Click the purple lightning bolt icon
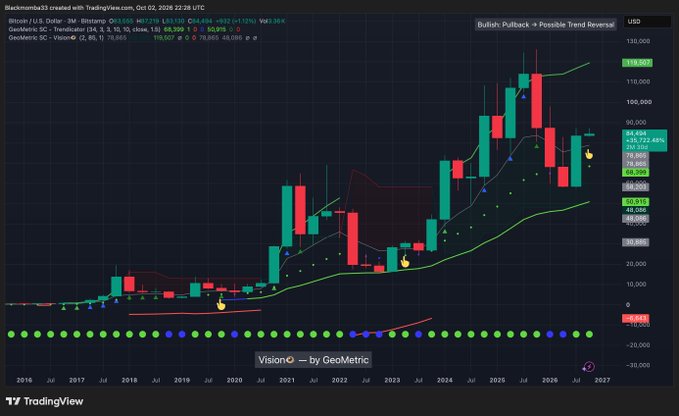 pos(589,367)
